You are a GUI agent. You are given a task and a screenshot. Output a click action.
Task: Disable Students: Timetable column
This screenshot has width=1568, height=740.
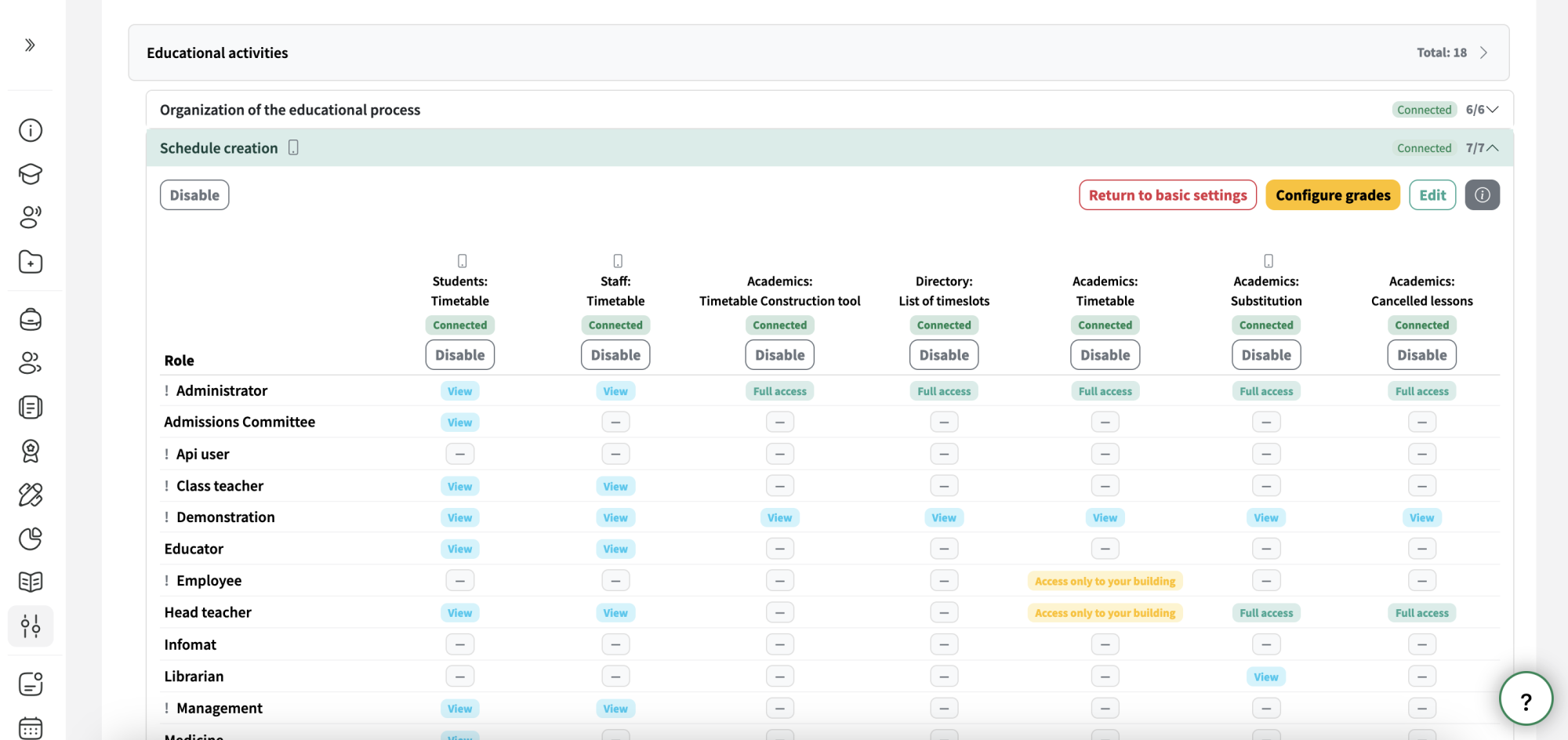(x=460, y=355)
